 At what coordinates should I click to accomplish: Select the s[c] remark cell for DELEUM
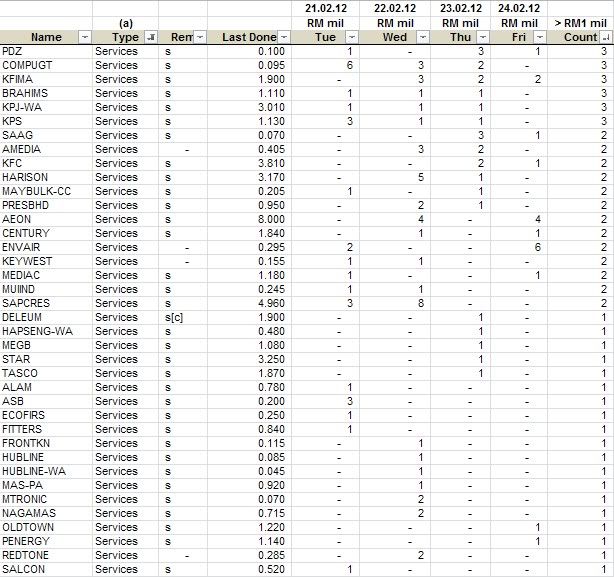pyautogui.click(x=183, y=317)
